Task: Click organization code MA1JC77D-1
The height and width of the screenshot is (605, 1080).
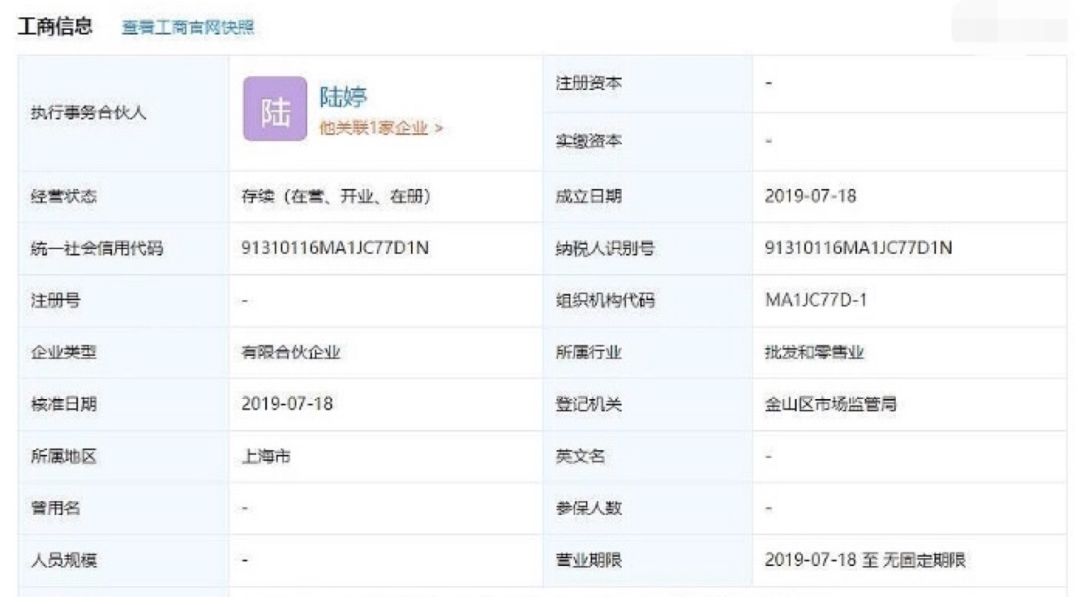Action: click(816, 300)
